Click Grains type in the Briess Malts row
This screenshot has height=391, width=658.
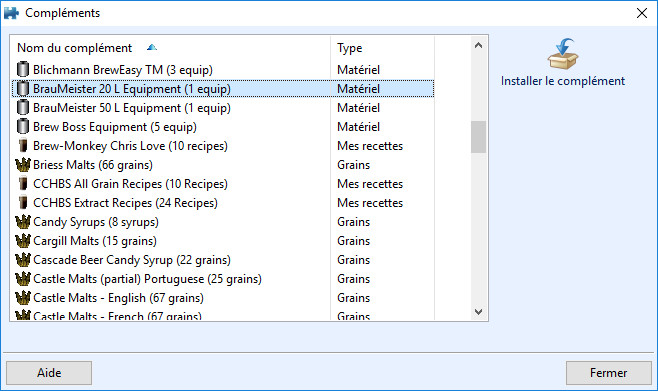[x=354, y=164]
